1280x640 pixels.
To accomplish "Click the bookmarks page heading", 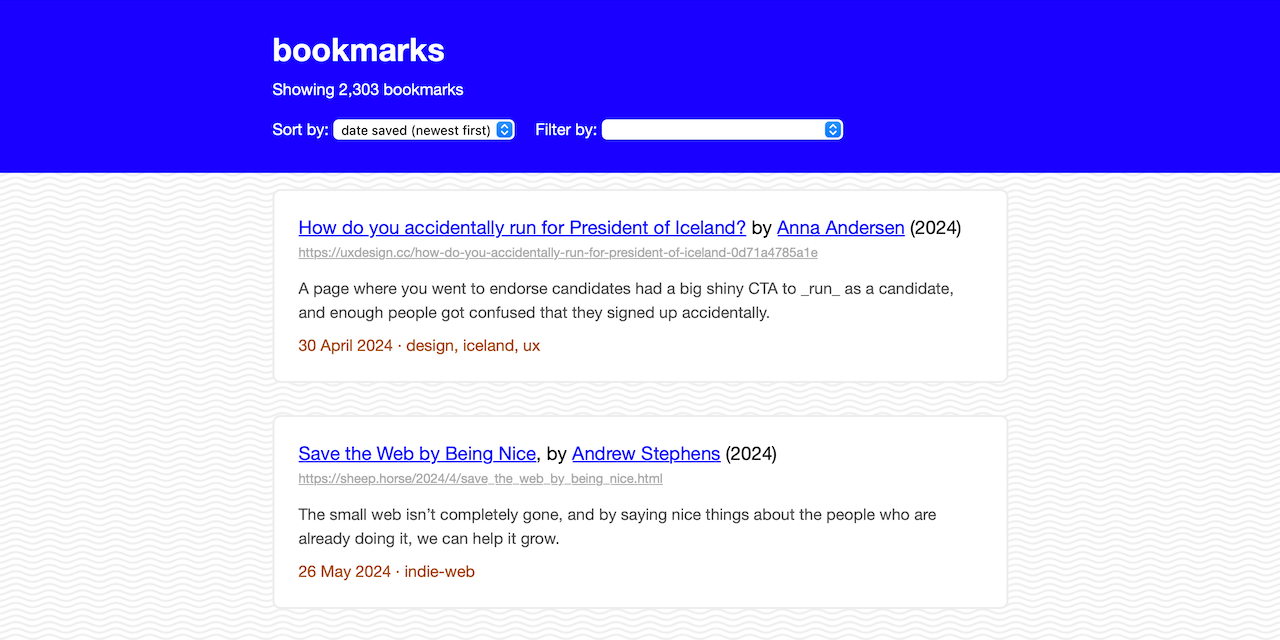I will [x=358, y=50].
